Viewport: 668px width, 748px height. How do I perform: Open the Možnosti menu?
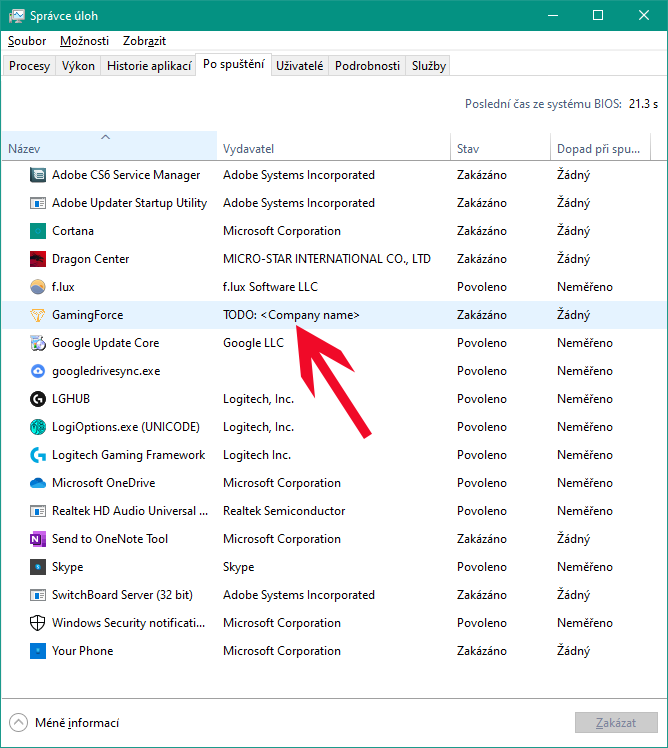84,41
